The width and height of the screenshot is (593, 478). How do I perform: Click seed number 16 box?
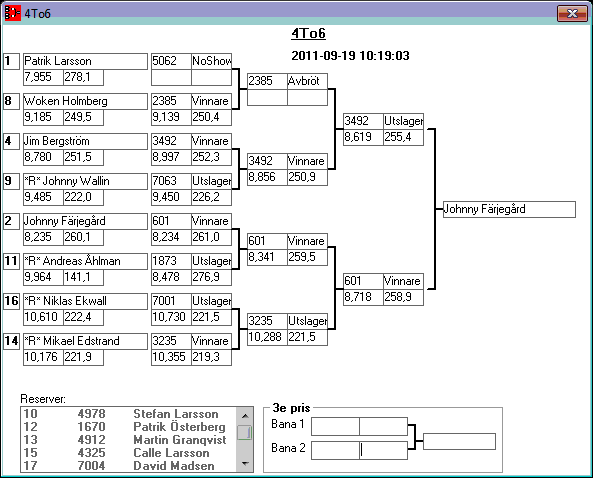pyautogui.click(x=11, y=301)
